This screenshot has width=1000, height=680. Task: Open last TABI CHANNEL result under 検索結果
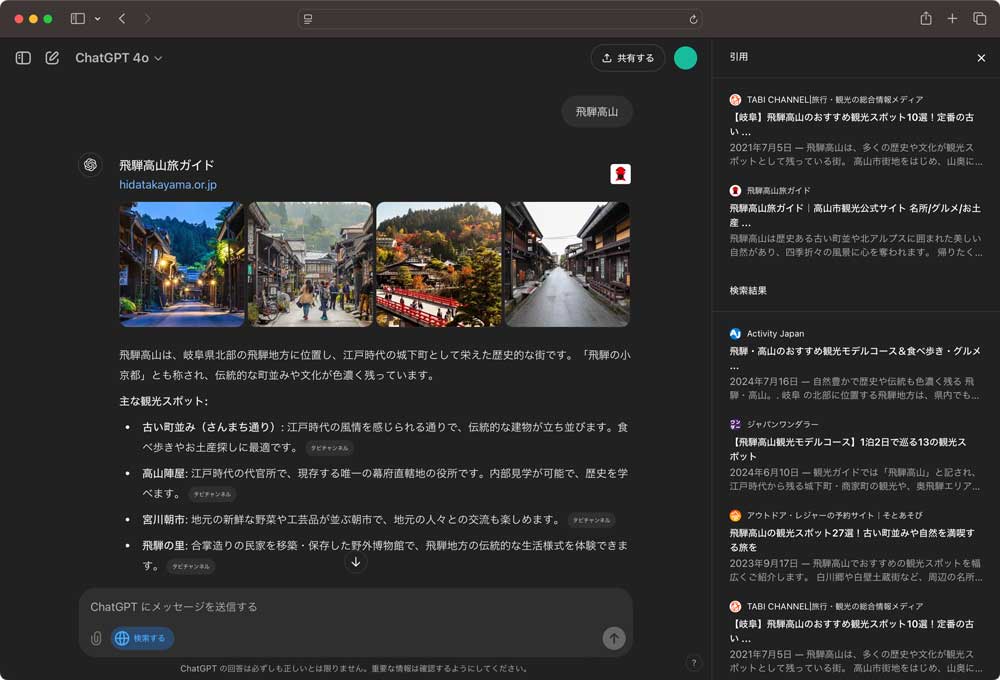click(x=855, y=637)
